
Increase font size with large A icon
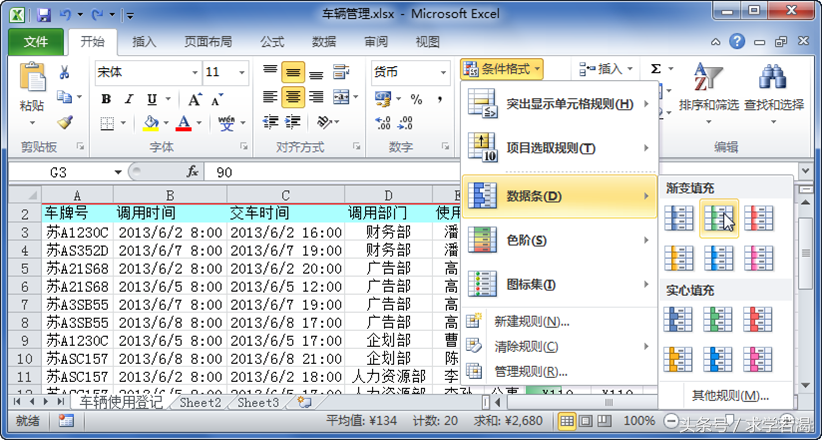[x=195, y=99]
